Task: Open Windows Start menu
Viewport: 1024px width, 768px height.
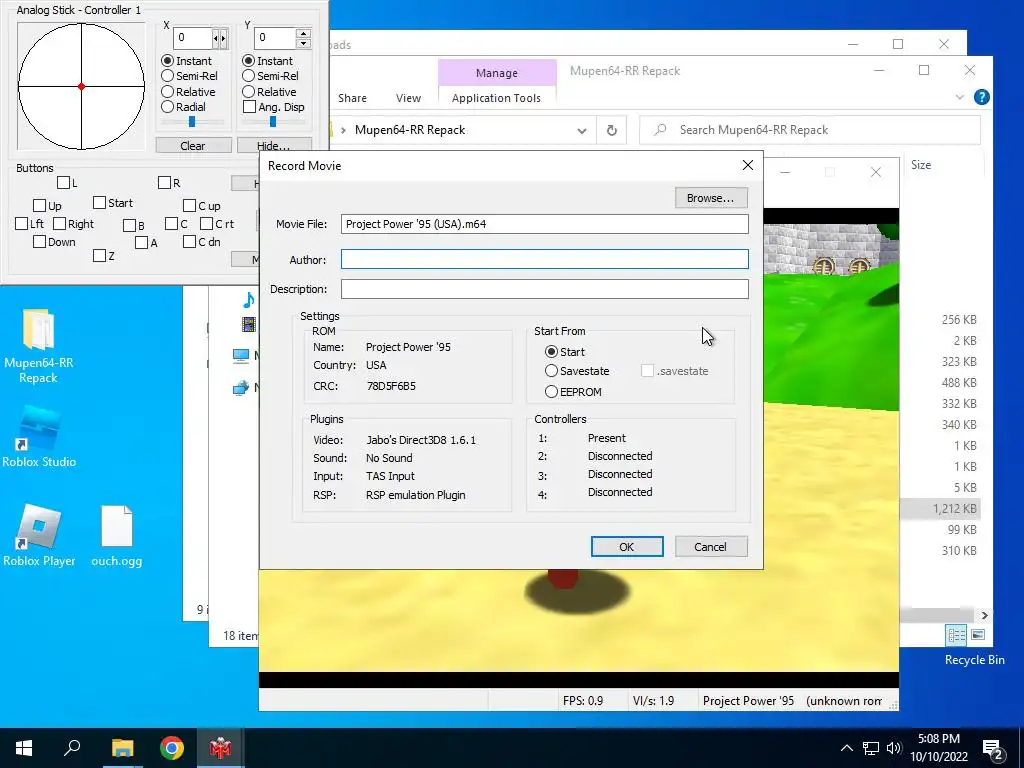Action: click(24, 748)
